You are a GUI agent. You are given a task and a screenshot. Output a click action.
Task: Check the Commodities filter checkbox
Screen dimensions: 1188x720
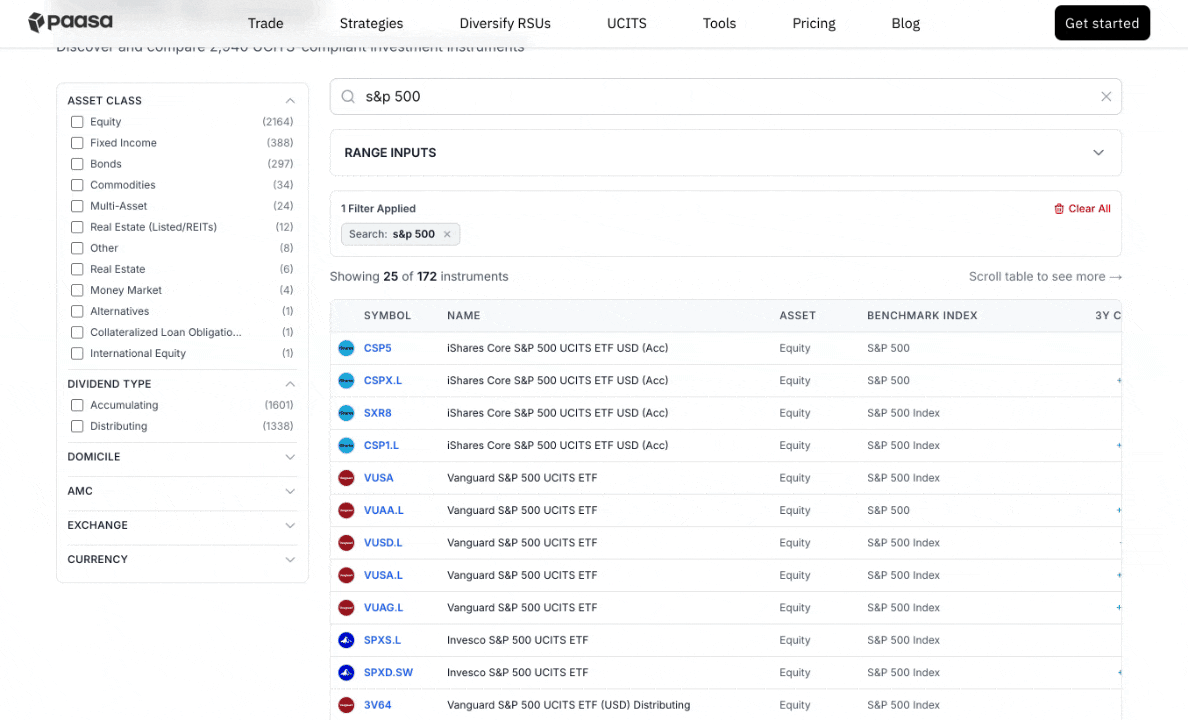tap(77, 185)
